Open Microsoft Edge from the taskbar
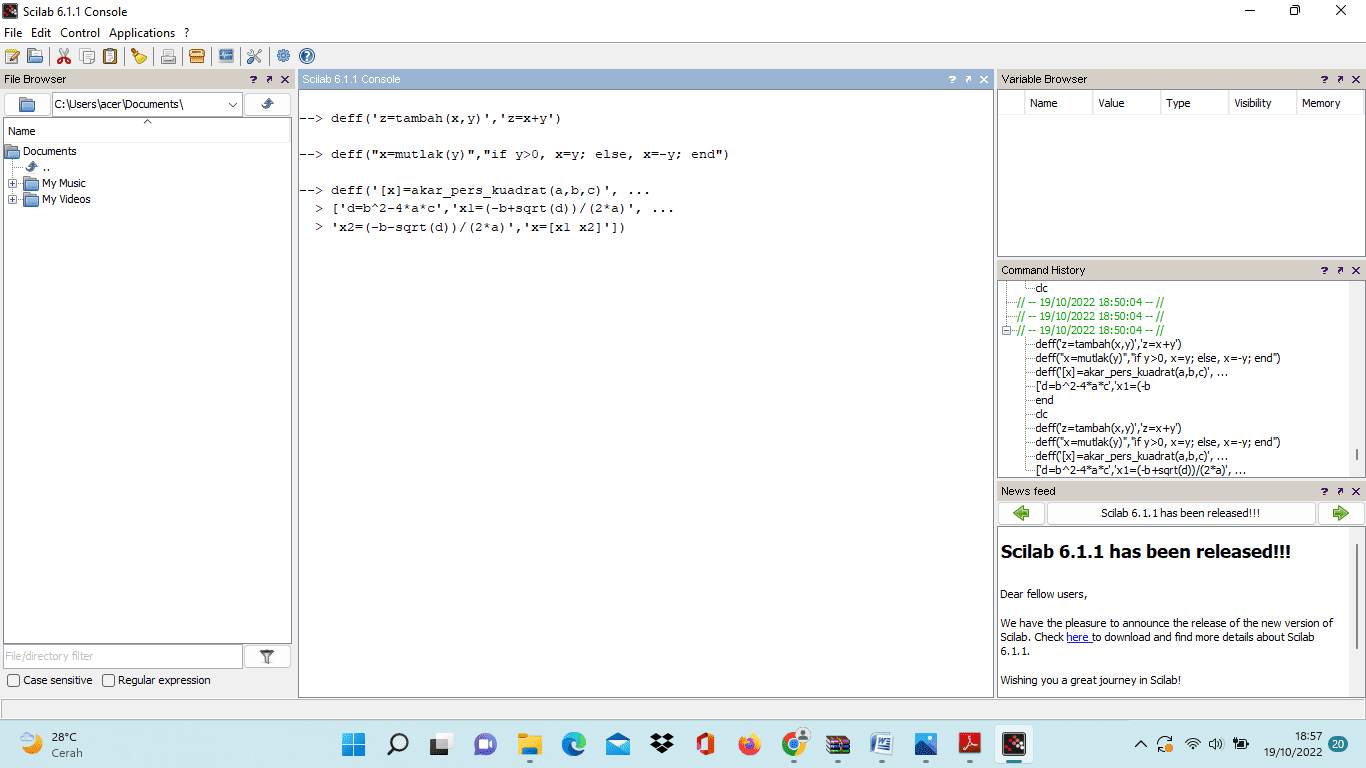The width and height of the screenshot is (1366, 768). click(x=573, y=744)
